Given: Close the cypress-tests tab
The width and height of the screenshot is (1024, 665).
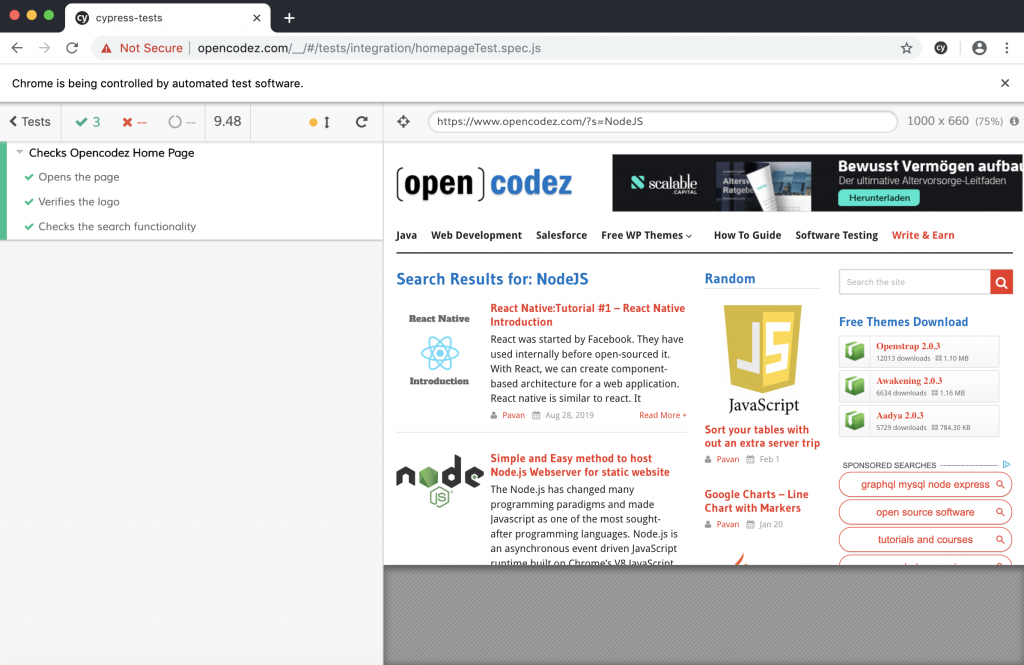Looking at the screenshot, I should click(x=257, y=18).
